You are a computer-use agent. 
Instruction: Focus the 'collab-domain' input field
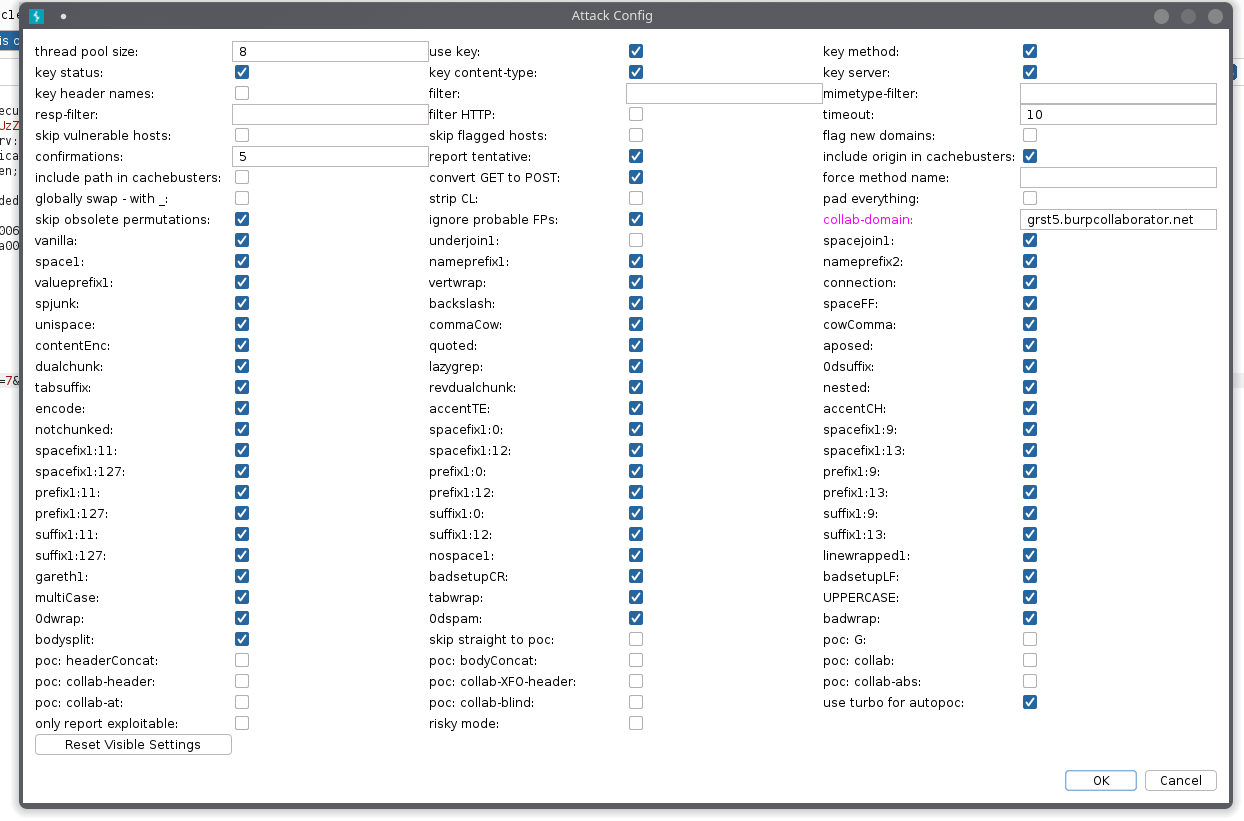pyautogui.click(x=1117, y=220)
